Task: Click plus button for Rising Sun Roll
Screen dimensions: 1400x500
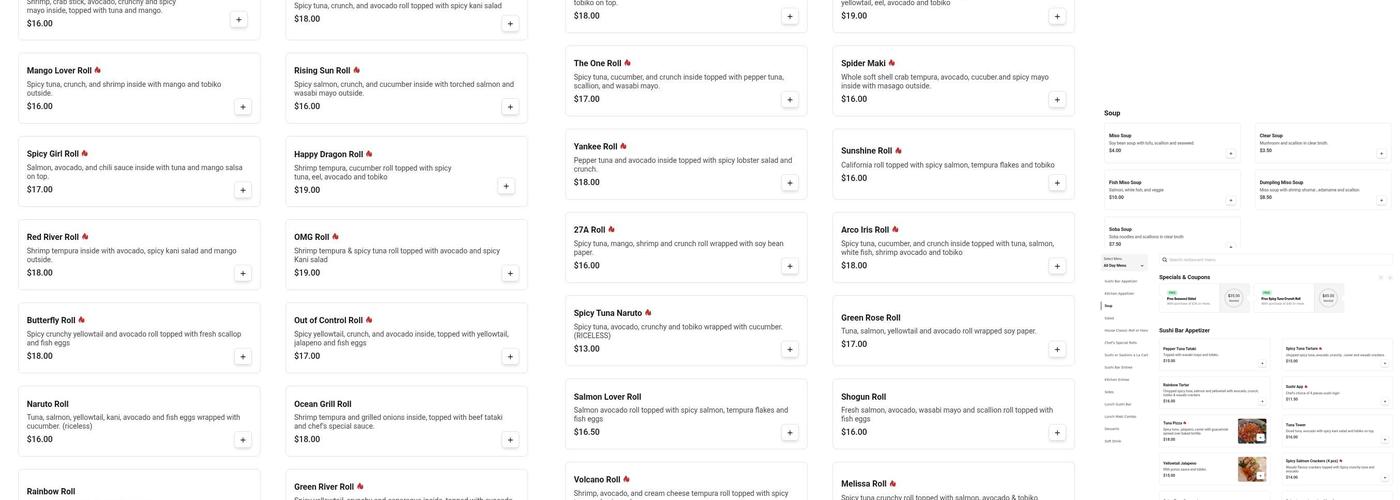Action: click(510, 107)
